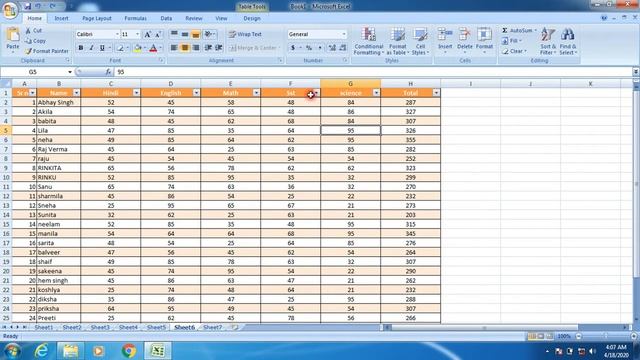Click the AutoSum sigma icon
Image resolution: width=640 pixels, height=360 pixels.
[x=505, y=31]
